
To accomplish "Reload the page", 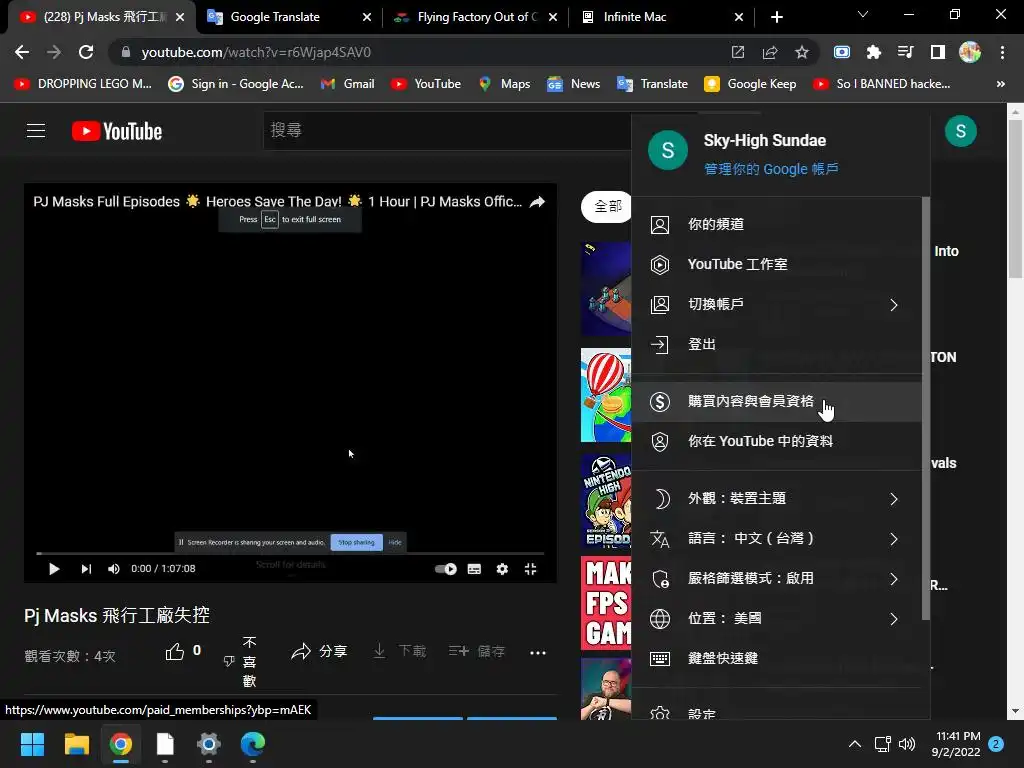I will click(x=86, y=52).
